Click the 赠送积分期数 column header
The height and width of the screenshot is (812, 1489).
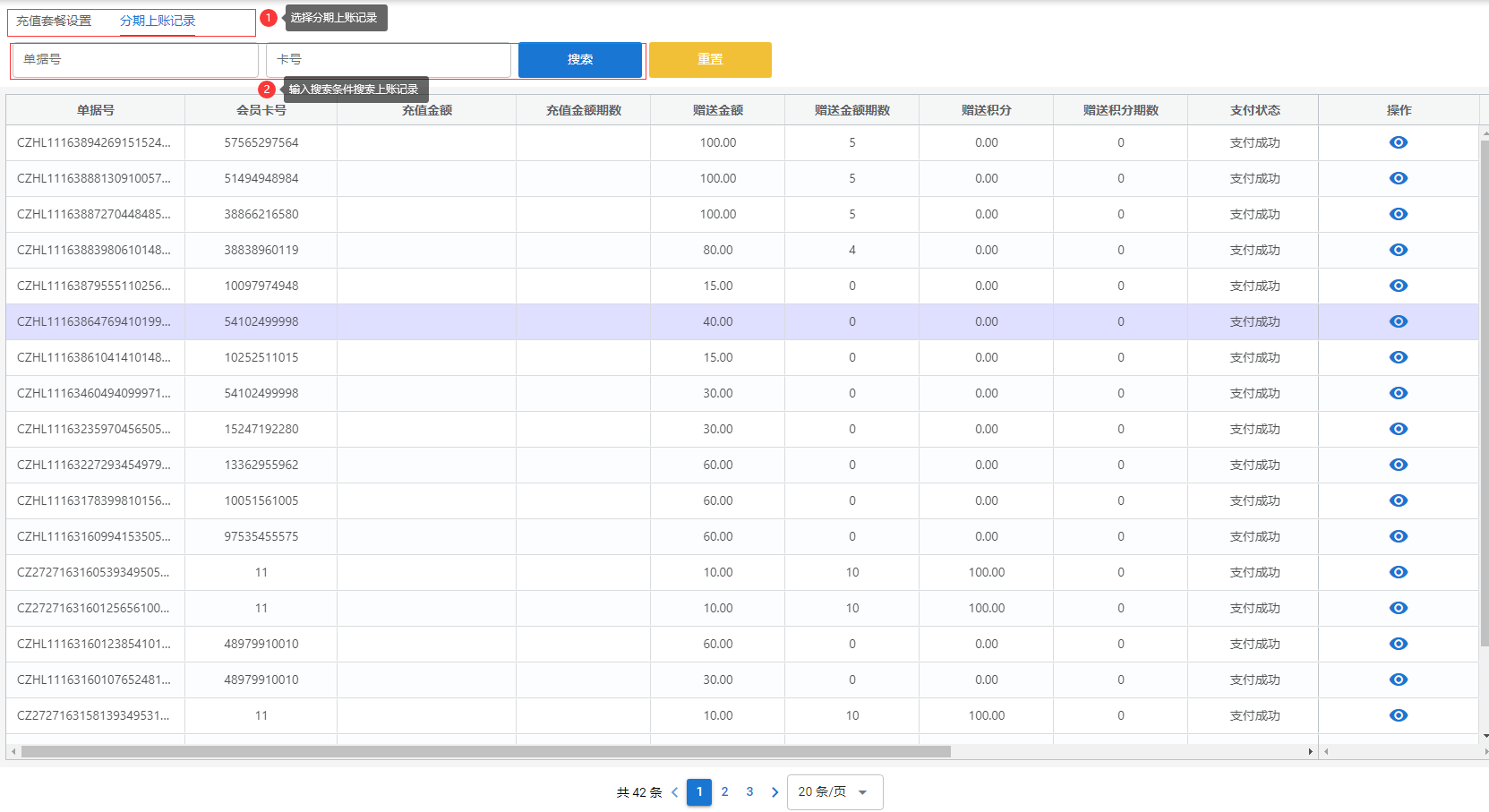(1121, 110)
